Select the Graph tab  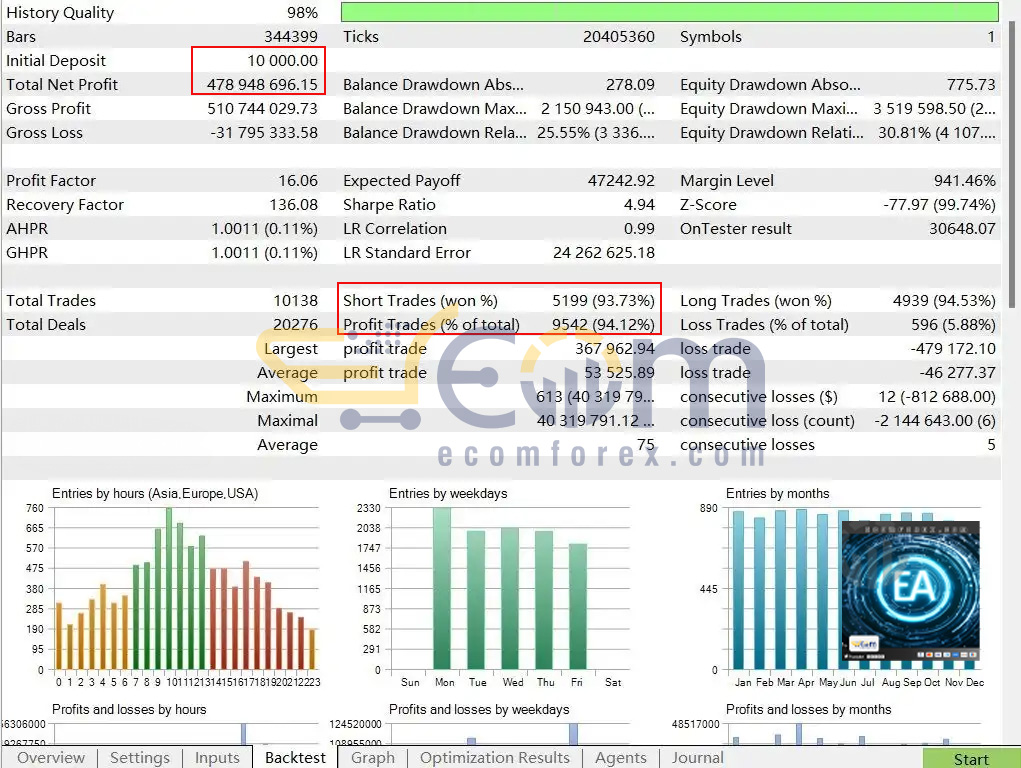pyautogui.click(x=373, y=758)
